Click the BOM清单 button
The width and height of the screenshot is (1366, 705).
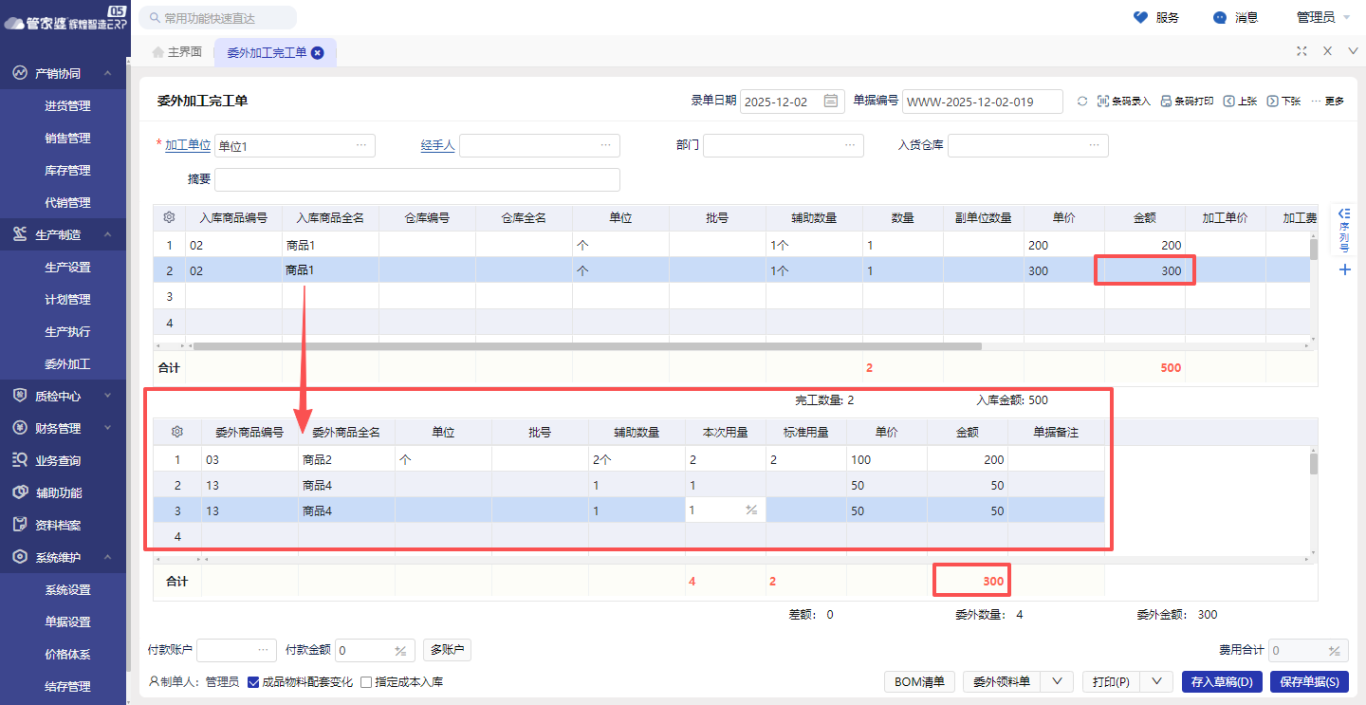point(918,681)
